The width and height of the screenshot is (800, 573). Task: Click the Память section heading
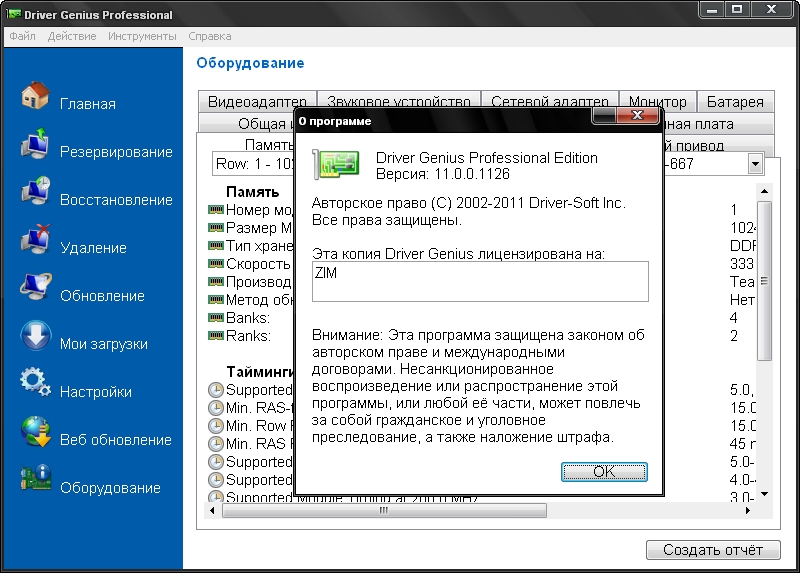(253, 192)
